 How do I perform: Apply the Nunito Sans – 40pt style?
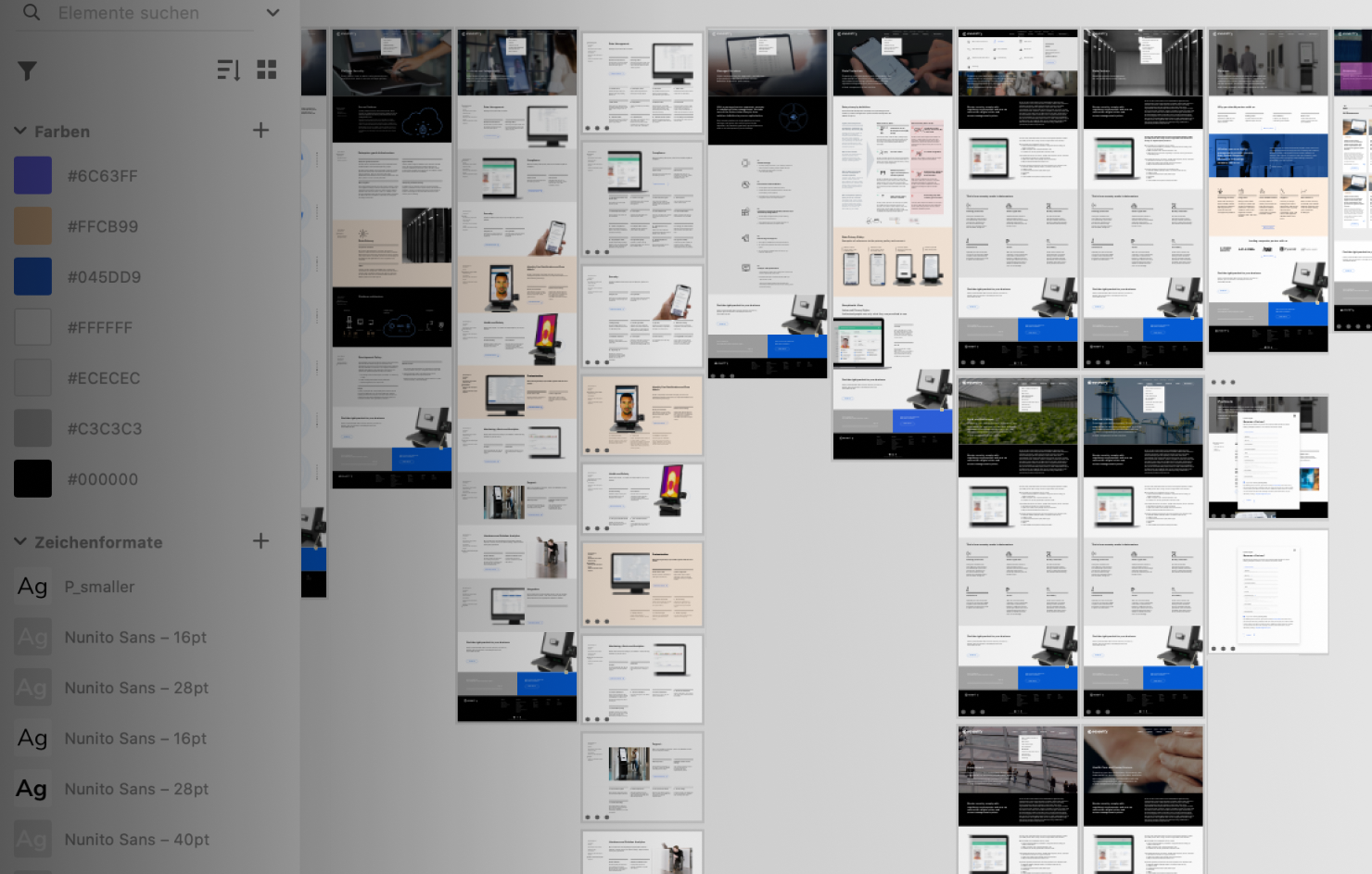click(136, 840)
